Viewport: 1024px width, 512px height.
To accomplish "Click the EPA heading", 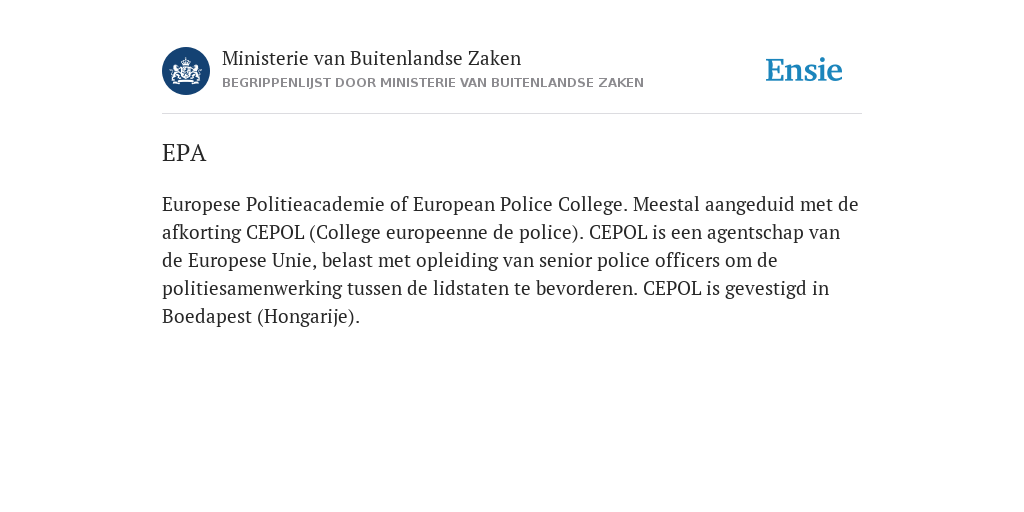I will click(x=184, y=153).
